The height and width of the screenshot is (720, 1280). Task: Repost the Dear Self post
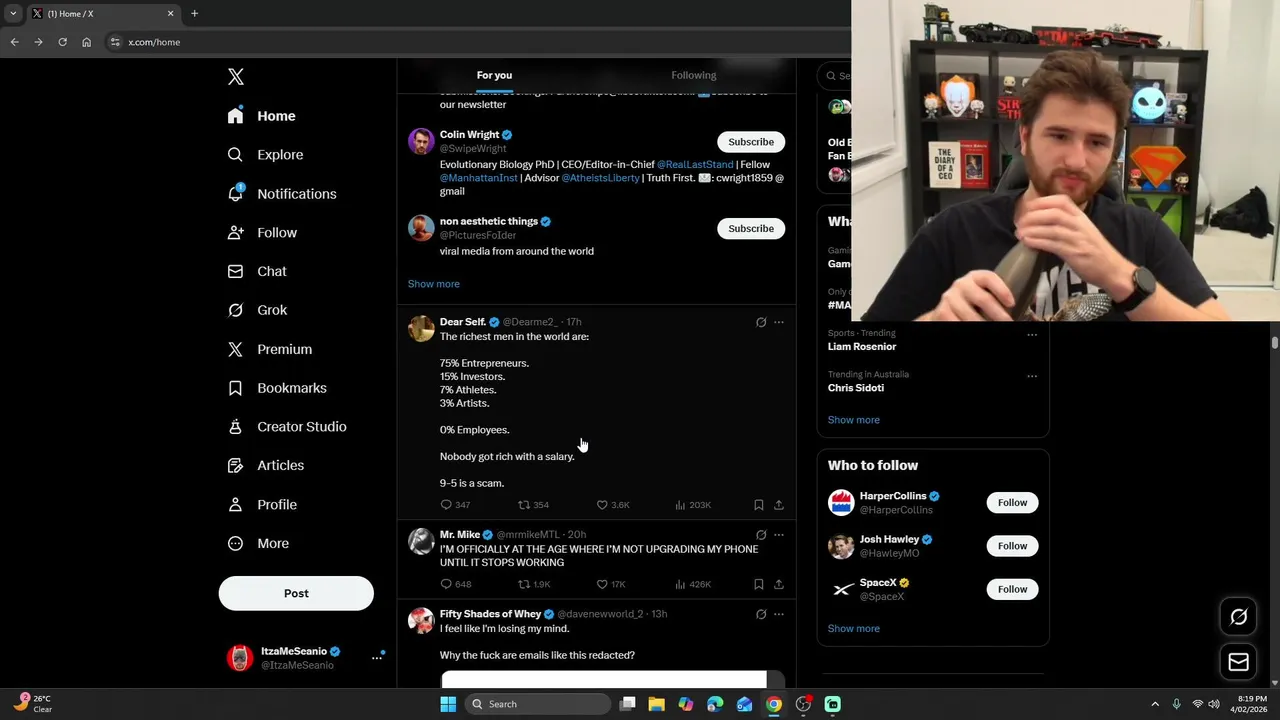click(533, 505)
